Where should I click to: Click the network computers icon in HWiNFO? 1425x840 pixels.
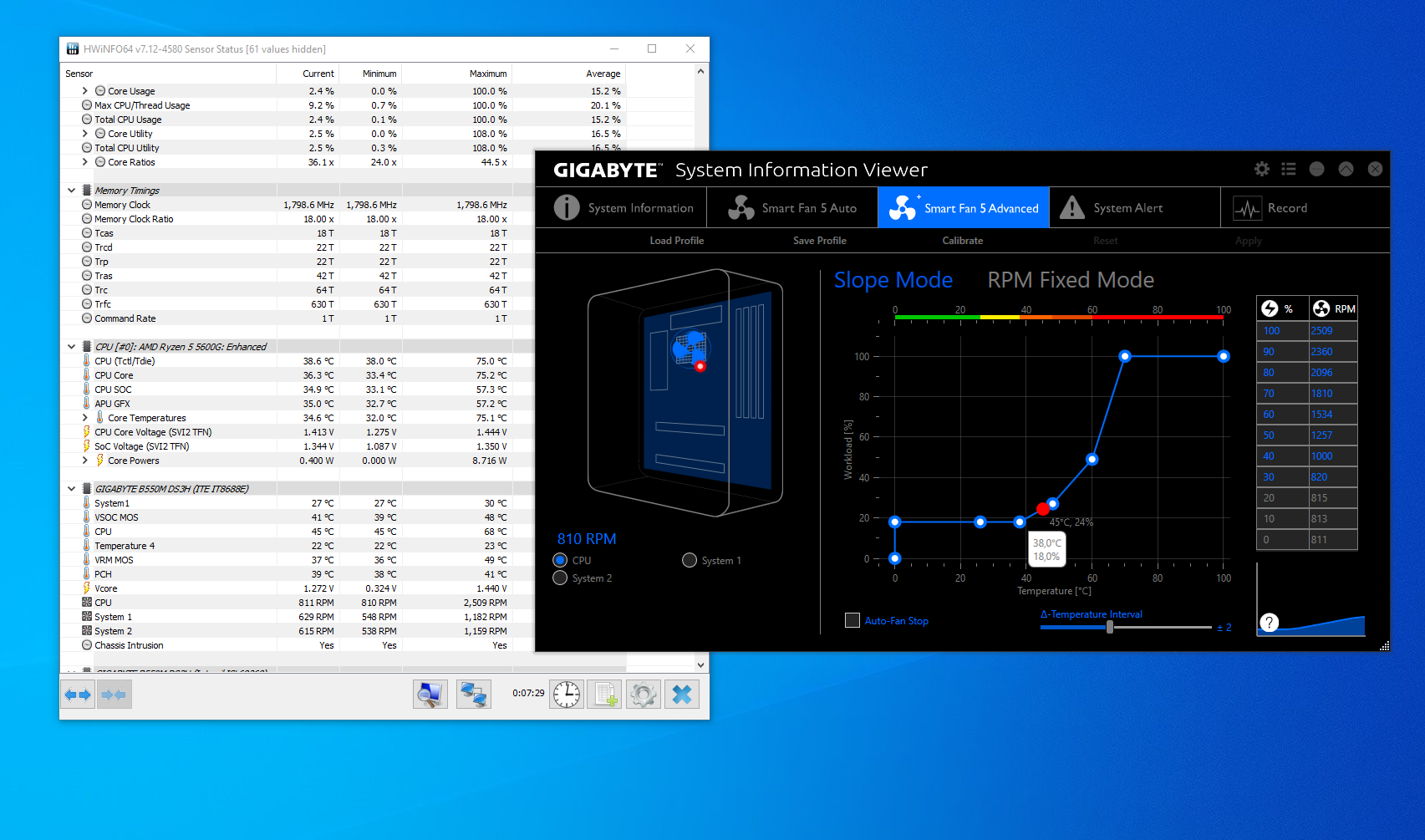[x=474, y=695]
